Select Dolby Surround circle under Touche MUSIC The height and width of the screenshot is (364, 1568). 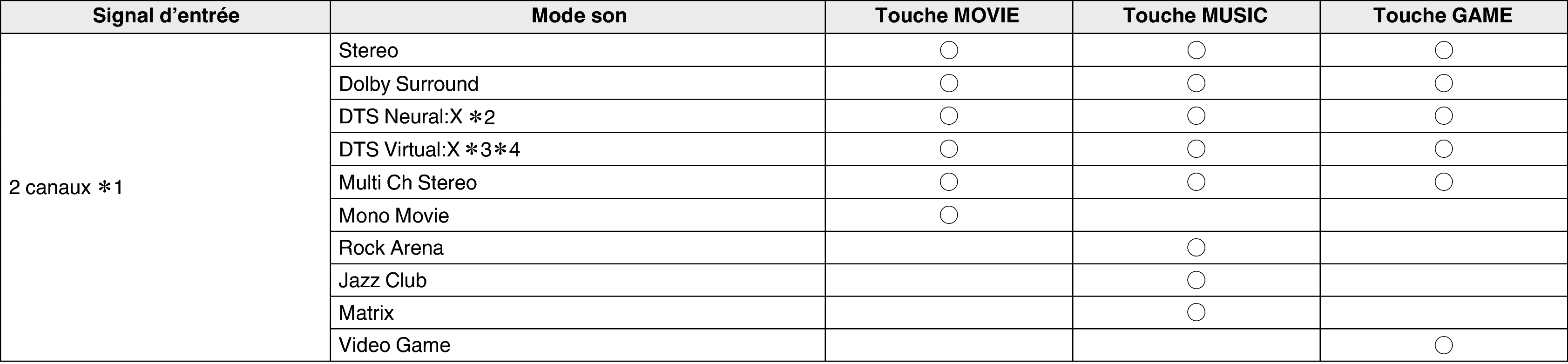pyautogui.click(x=1196, y=83)
